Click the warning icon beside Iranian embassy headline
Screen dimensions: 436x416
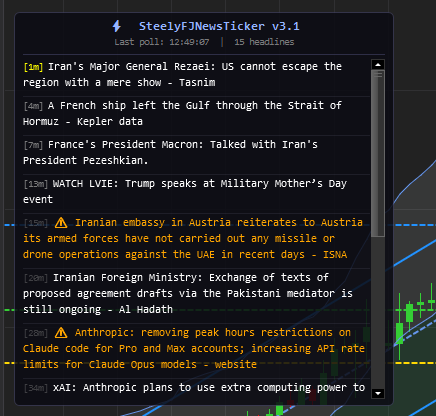click(x=61, y=222)
